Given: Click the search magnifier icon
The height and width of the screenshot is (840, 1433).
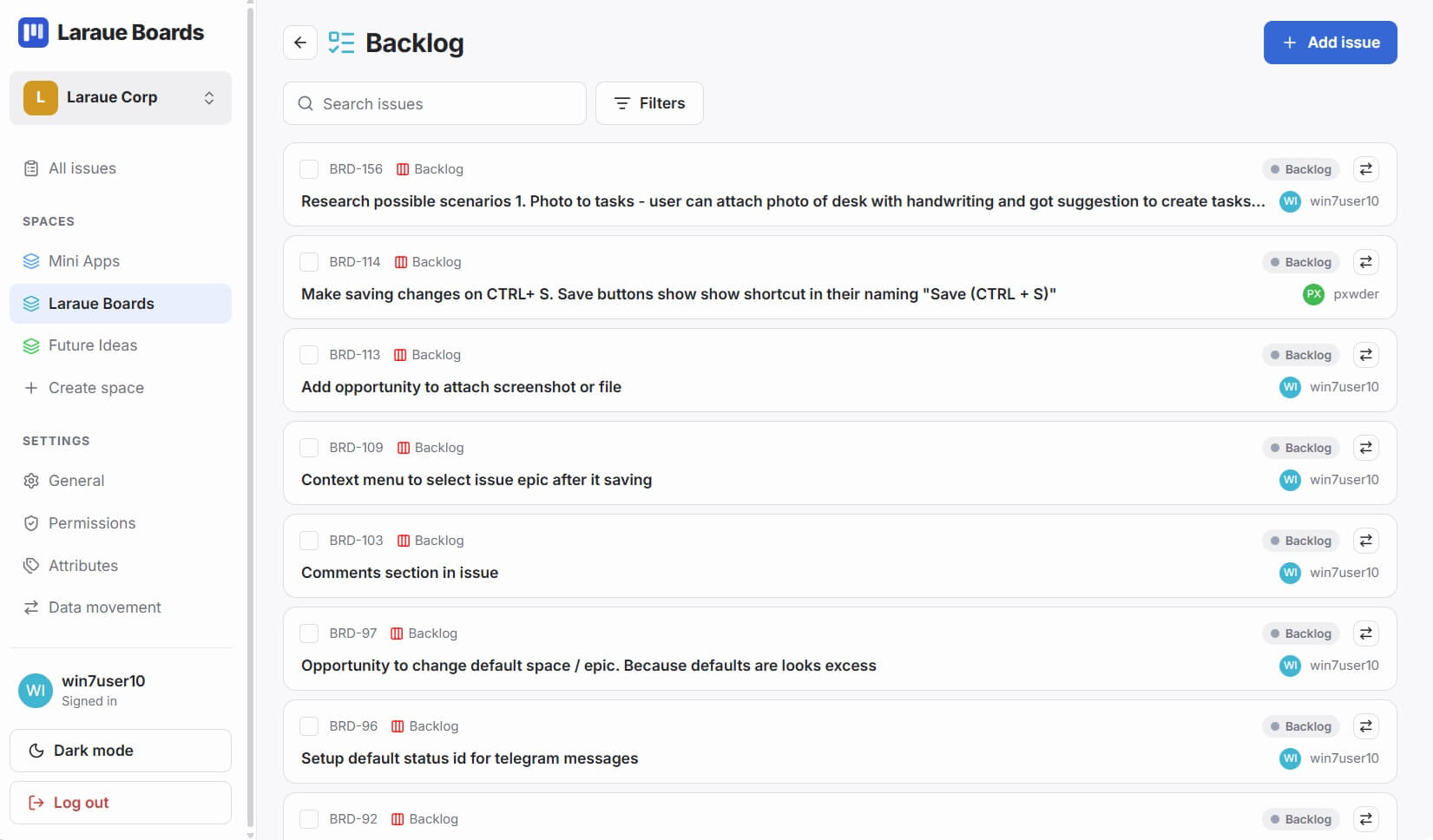Looking at the screenshot, I should (306, 103).
